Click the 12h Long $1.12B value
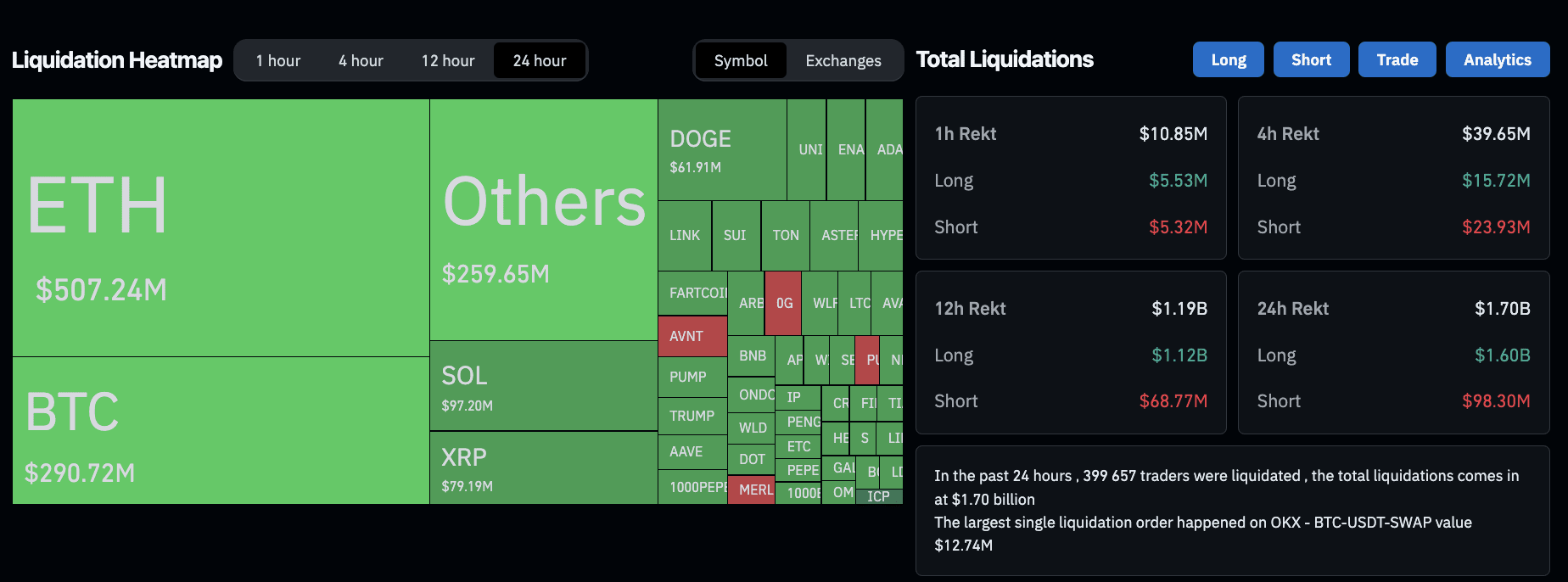This screenshot has height=582, width=1568. point(1179,355)
